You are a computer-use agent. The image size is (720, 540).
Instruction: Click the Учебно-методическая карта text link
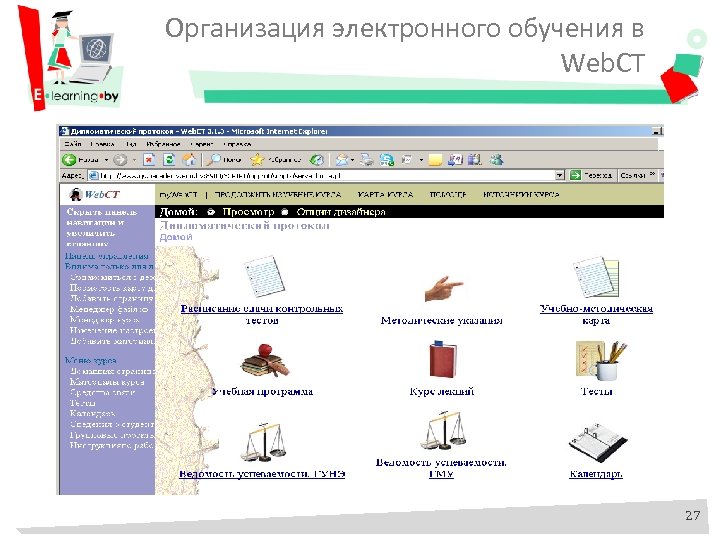[596, 315]
